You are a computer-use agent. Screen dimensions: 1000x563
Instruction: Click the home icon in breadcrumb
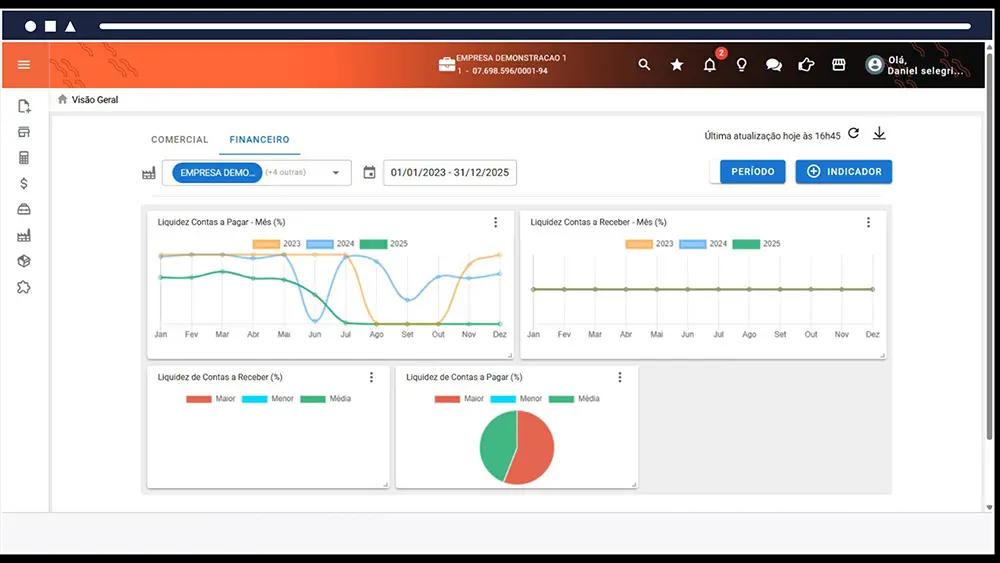pos(62,99)
